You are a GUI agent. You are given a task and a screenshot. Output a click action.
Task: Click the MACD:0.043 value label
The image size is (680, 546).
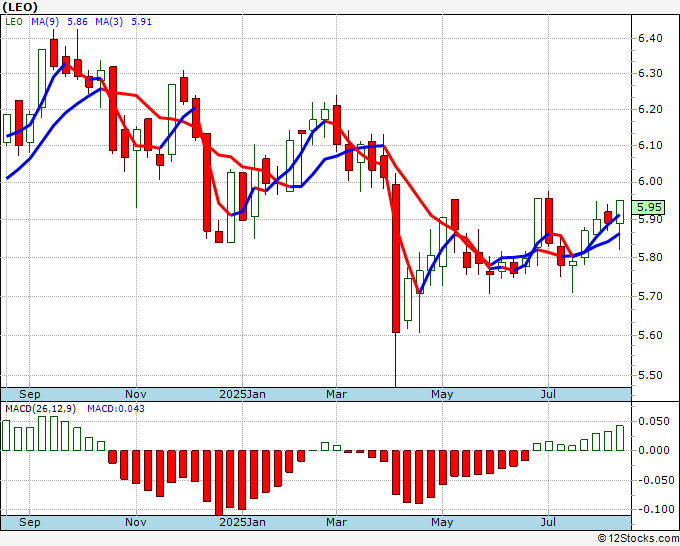116,409
